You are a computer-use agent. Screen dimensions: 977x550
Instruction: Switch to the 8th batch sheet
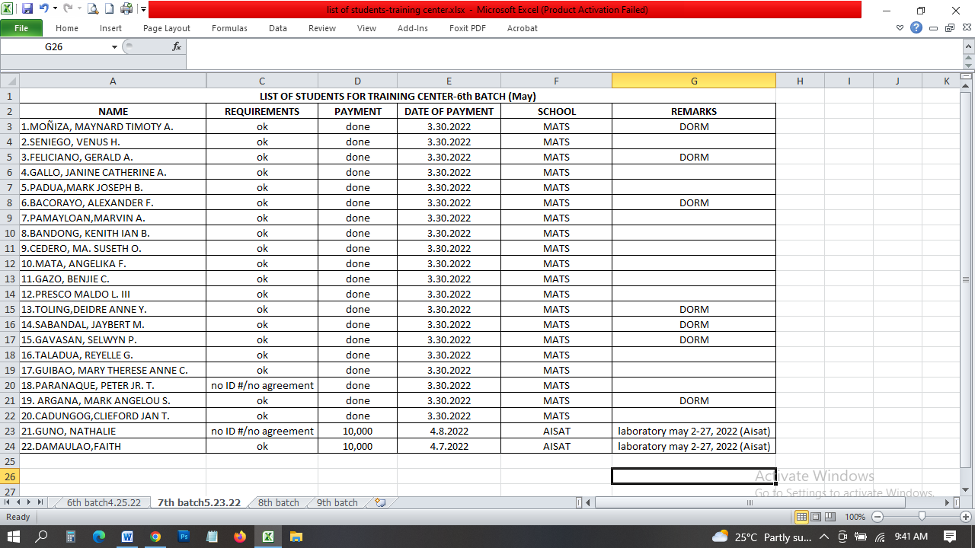(279, 503)
